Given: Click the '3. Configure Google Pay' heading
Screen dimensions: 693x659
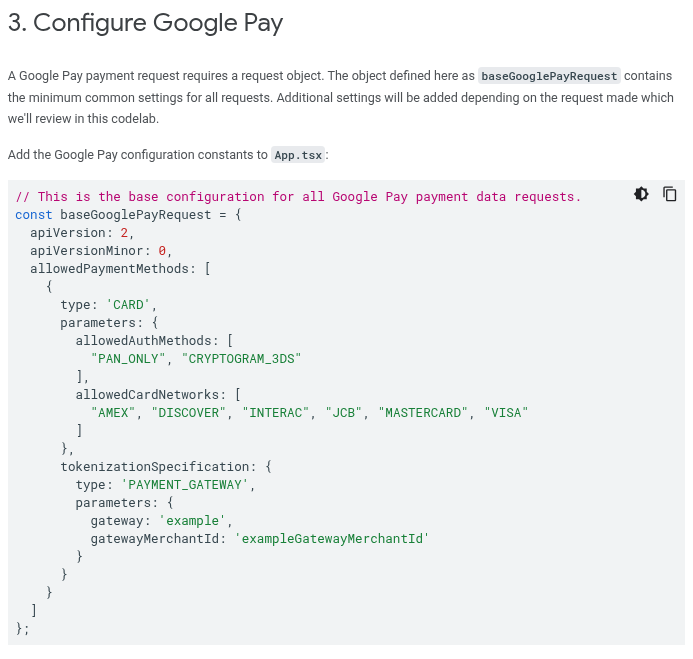Looking at the screenshot, I should [x=145, y=23].
